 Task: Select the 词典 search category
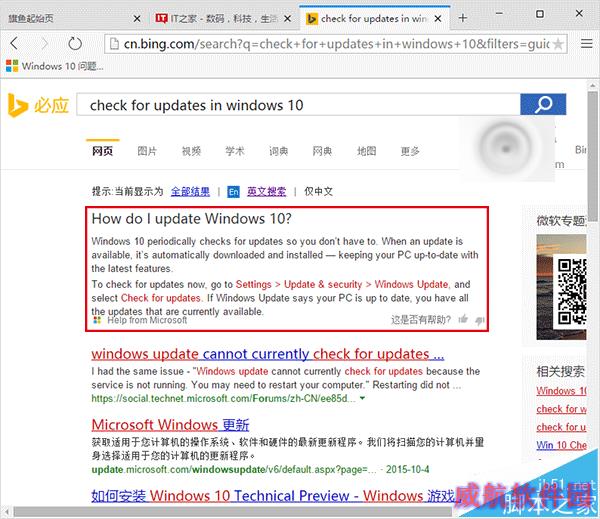[278, 151]
